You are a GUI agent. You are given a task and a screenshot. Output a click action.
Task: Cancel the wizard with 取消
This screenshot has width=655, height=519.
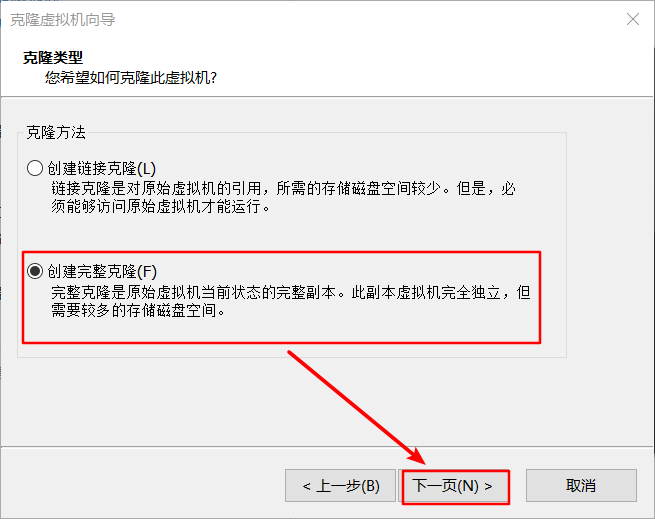pyautogui.click(x=581, y=486)
